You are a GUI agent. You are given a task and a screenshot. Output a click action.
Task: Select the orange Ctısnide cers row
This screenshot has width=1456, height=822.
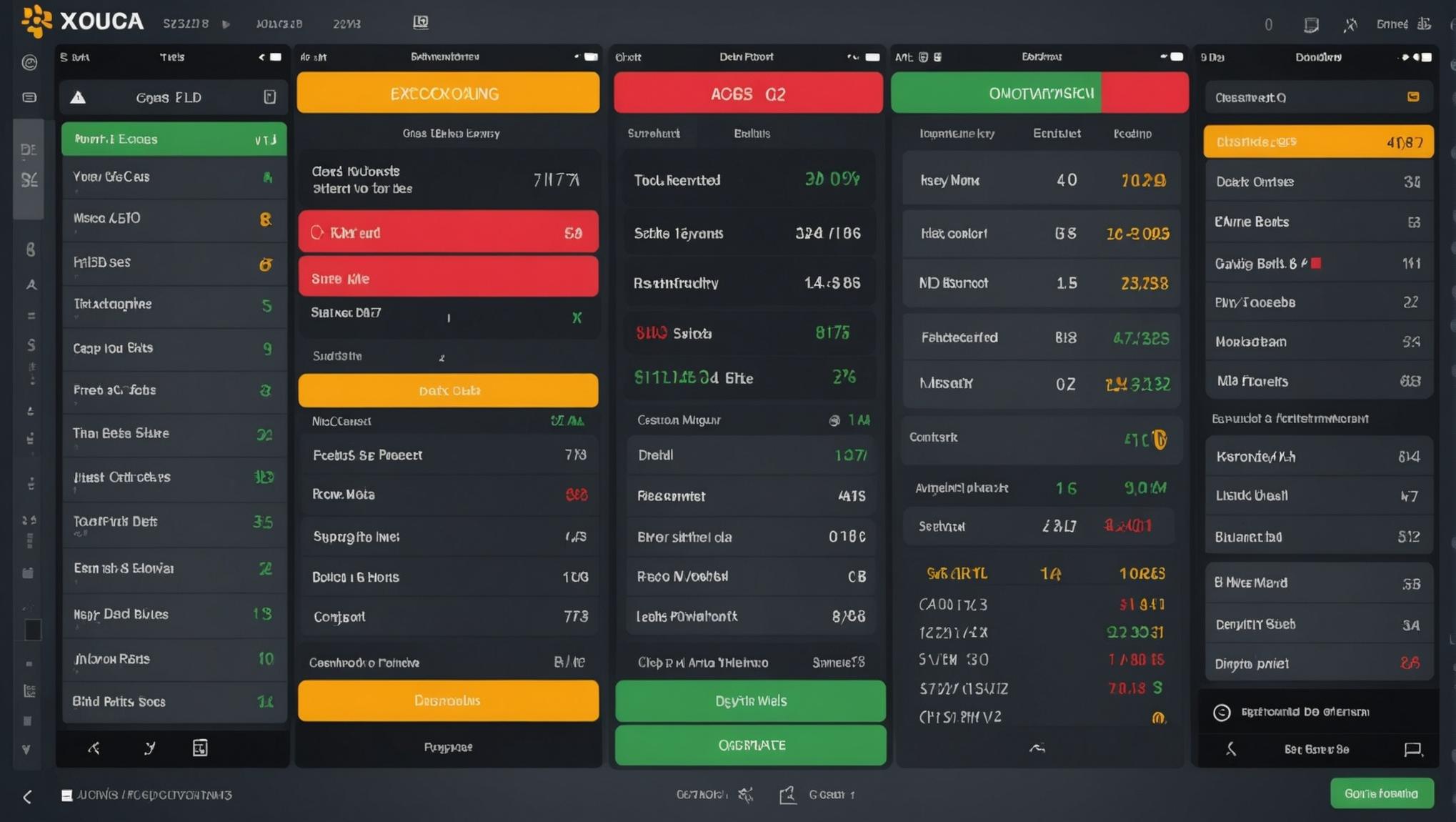1318,142
